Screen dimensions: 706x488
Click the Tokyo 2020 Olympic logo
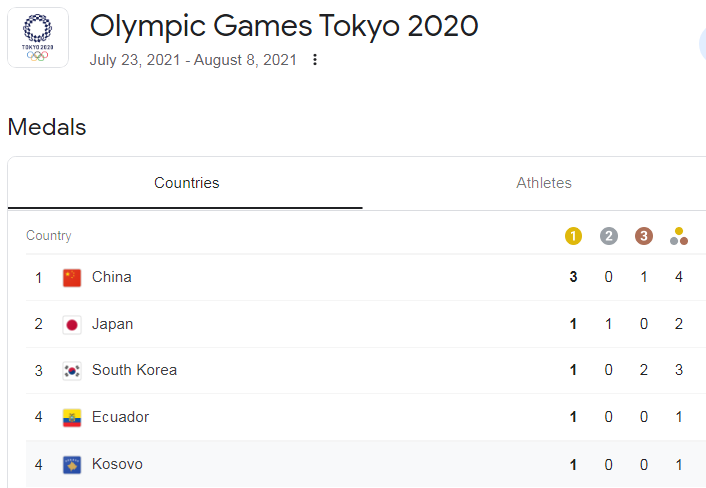[x=38, y=38]
